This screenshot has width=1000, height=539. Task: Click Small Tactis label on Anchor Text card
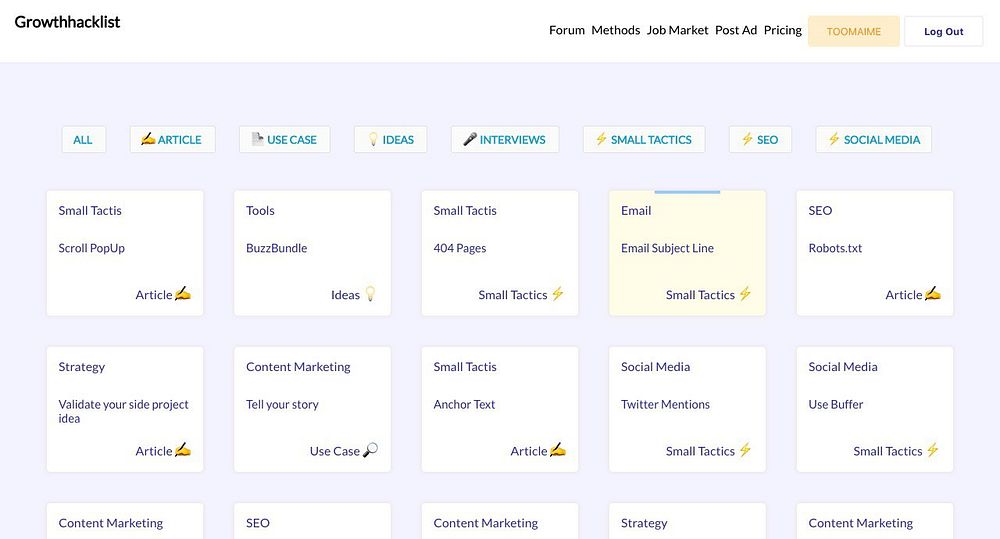(465, 367)
